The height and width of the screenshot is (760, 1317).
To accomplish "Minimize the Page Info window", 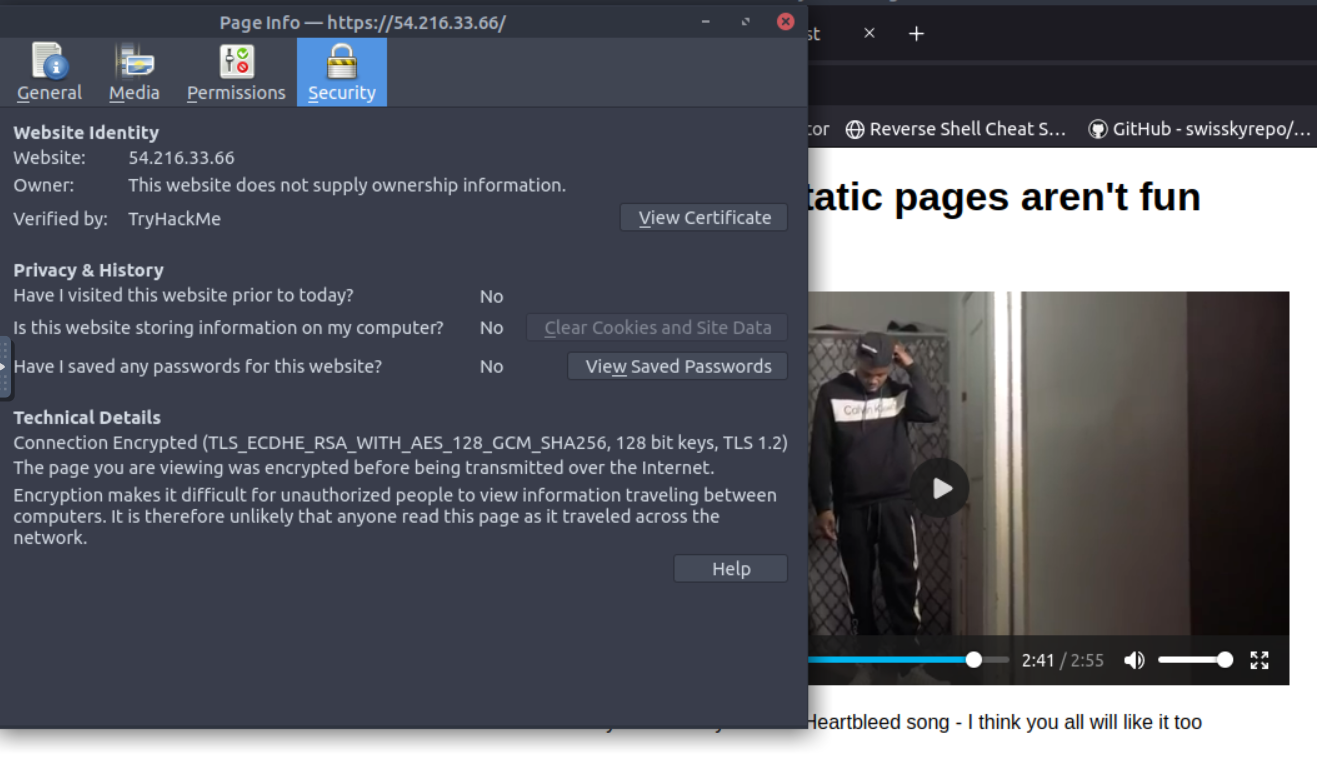I will point(706,22).
